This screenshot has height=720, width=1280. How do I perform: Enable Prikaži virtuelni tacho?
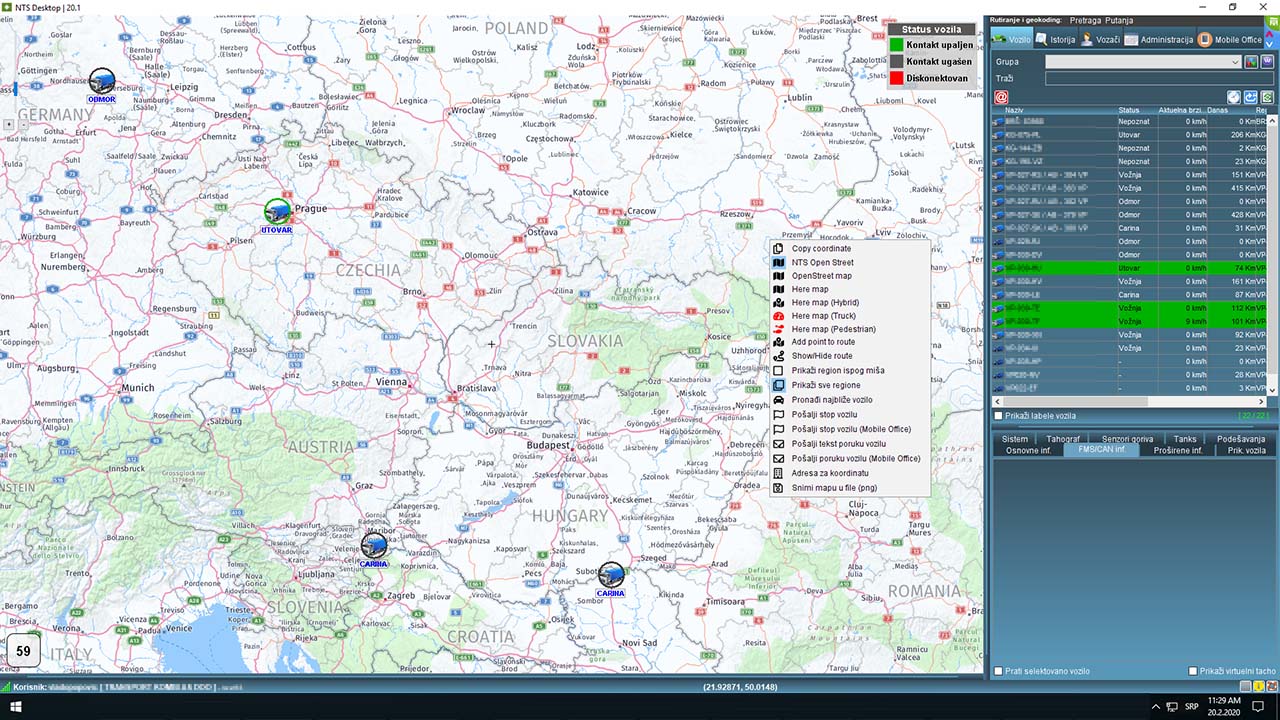[x=1192, y=671]
